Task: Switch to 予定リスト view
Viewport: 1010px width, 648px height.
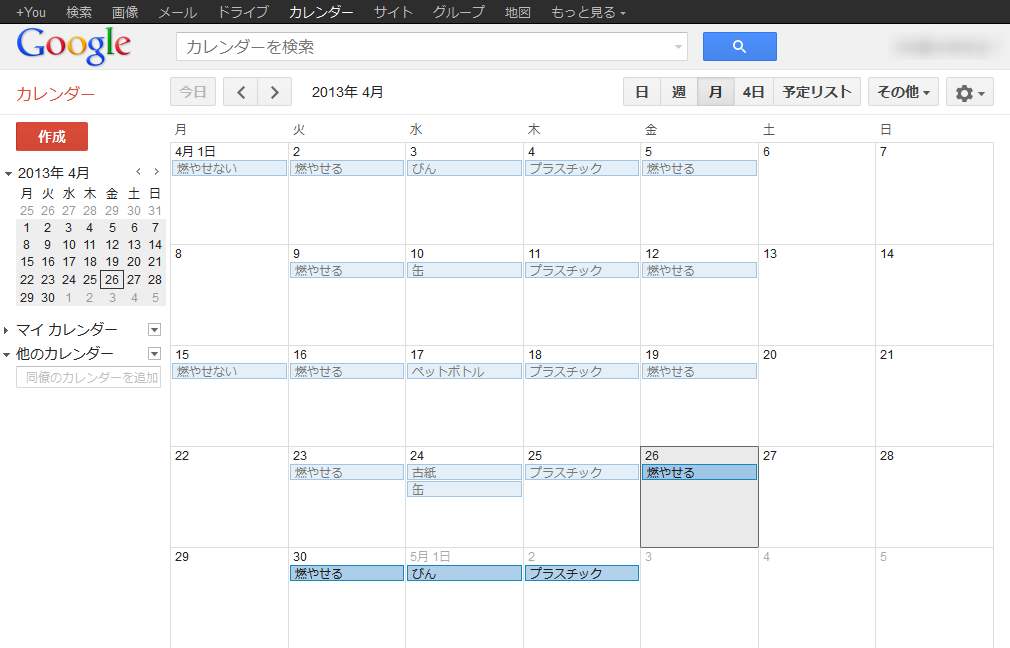Action: pos(816,92)
